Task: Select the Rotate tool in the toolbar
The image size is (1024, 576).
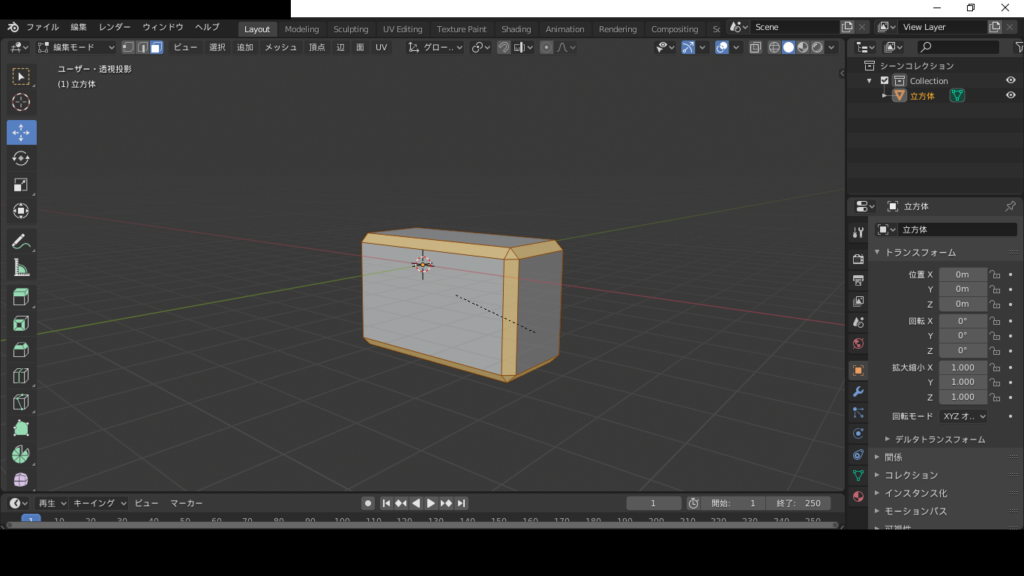Action: point(21,158)
